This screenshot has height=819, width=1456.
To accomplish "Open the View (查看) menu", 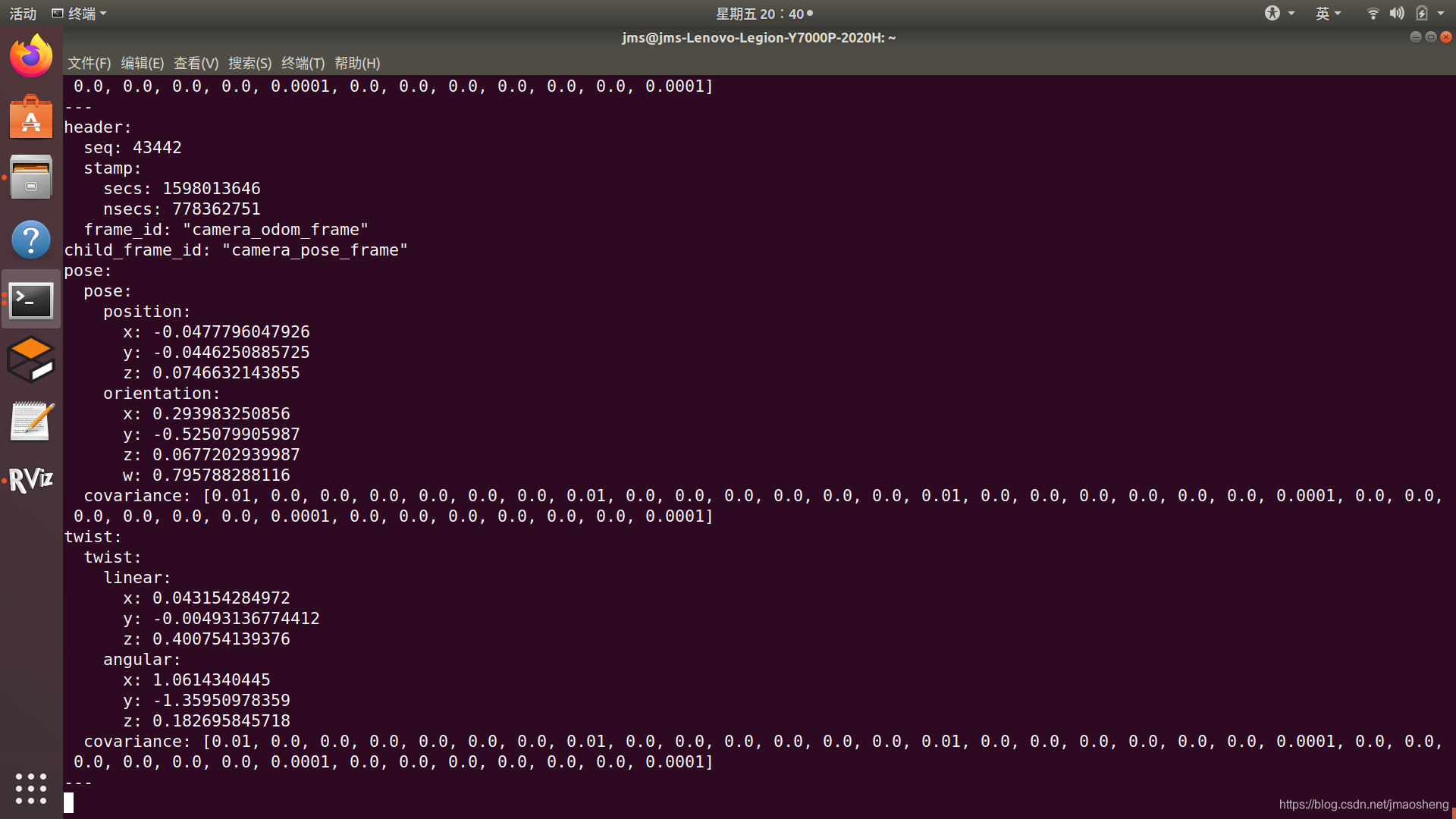I will pos(196,63).
